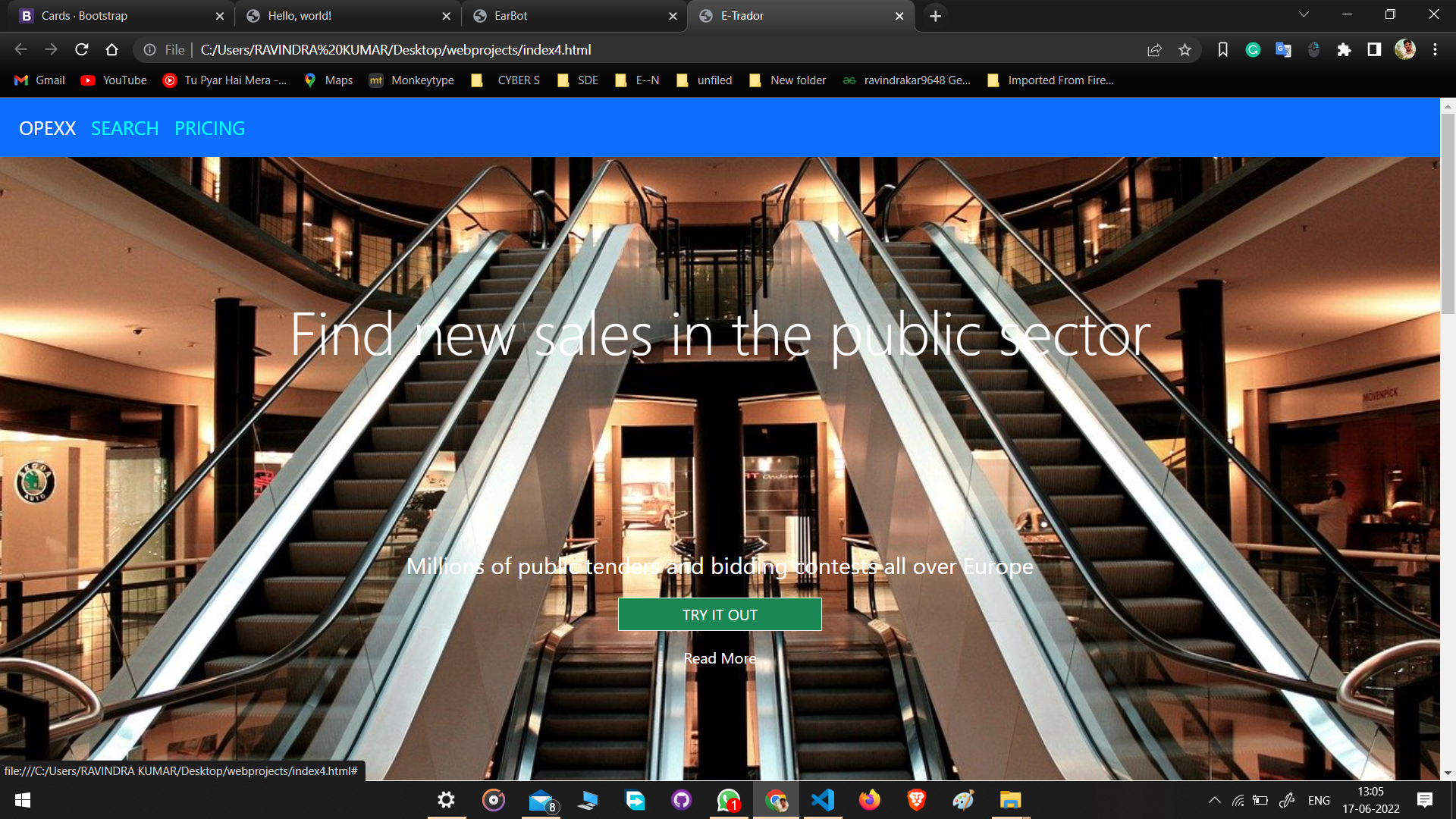Click the page vertical scrollbar thumb

[1448, 212]
